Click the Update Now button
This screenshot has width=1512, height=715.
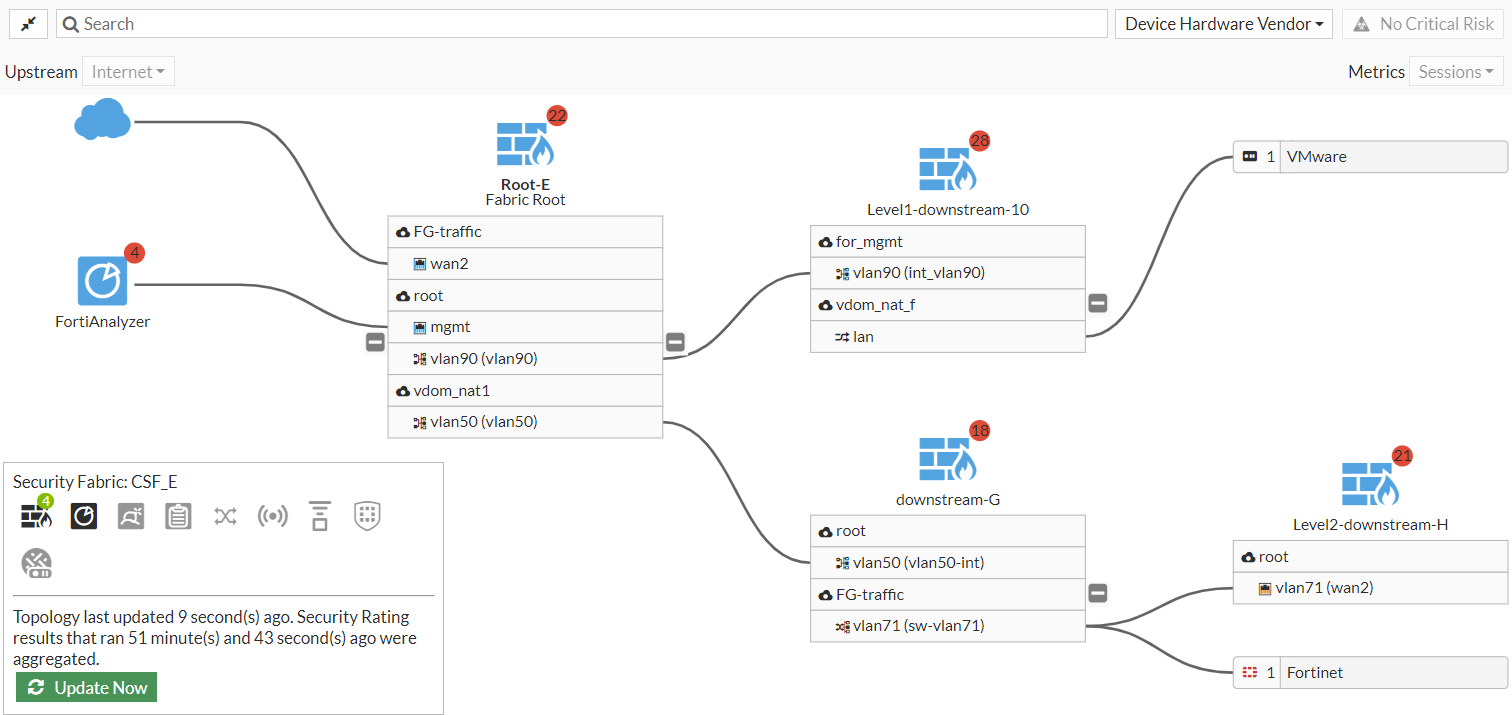[87, 688]
